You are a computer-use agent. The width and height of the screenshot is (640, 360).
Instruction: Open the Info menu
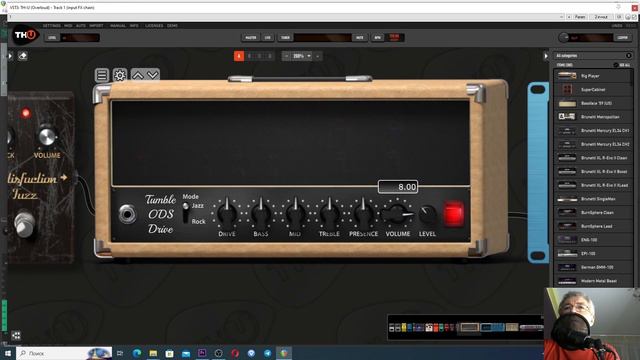[134, 26]
